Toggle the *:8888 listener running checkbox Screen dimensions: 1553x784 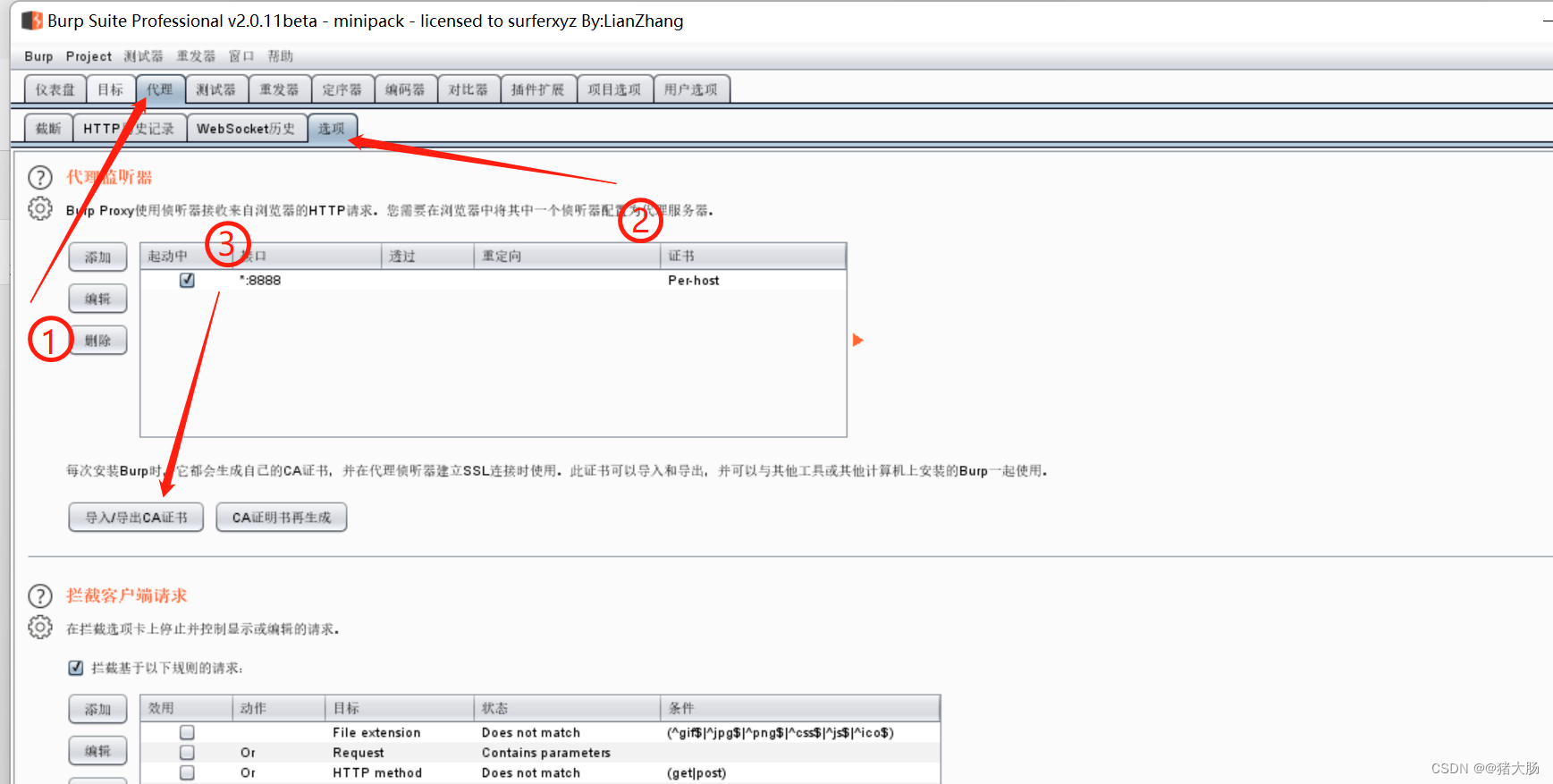point(187,280)
